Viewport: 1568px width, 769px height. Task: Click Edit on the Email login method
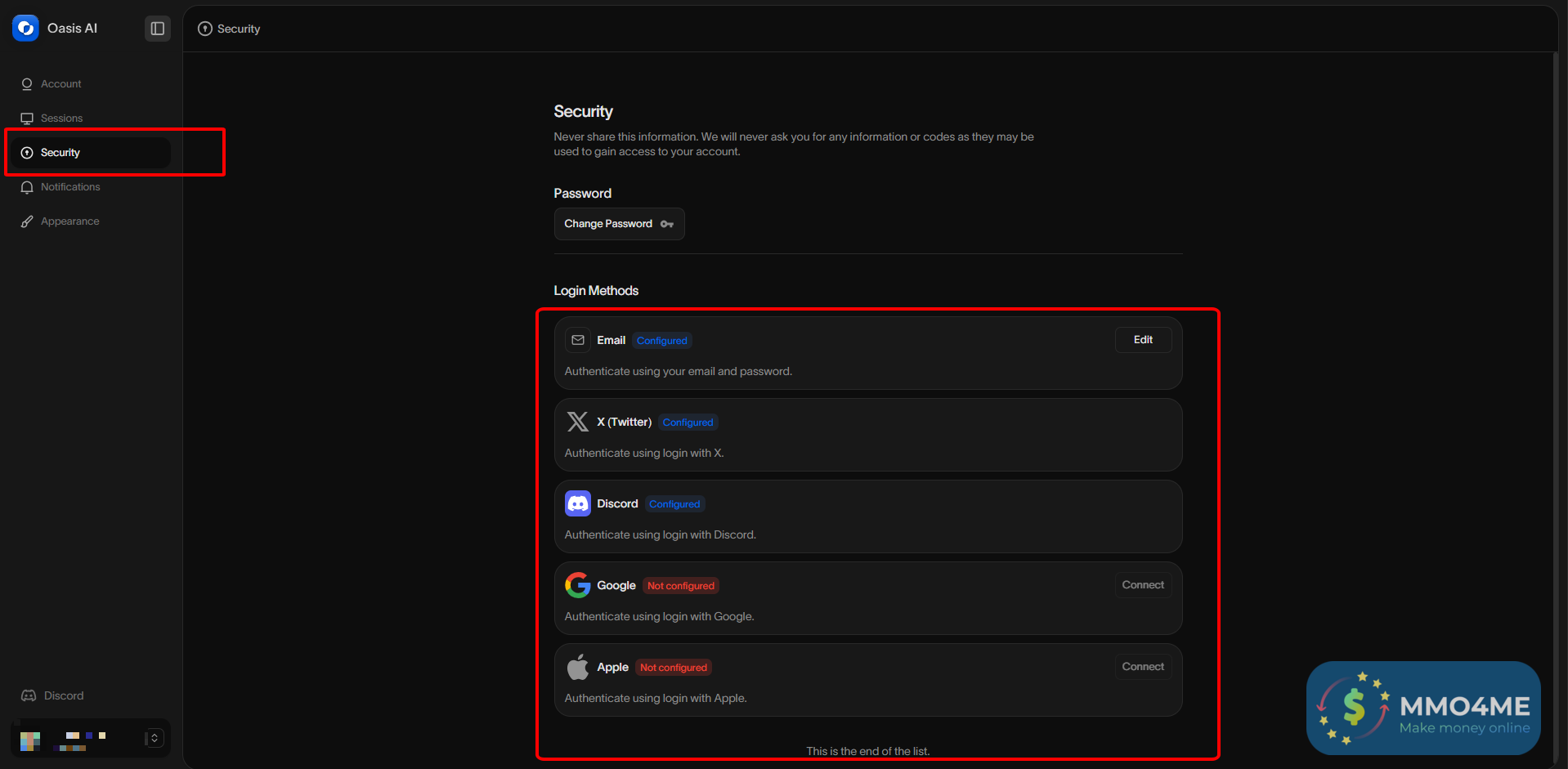point(1142,340)
